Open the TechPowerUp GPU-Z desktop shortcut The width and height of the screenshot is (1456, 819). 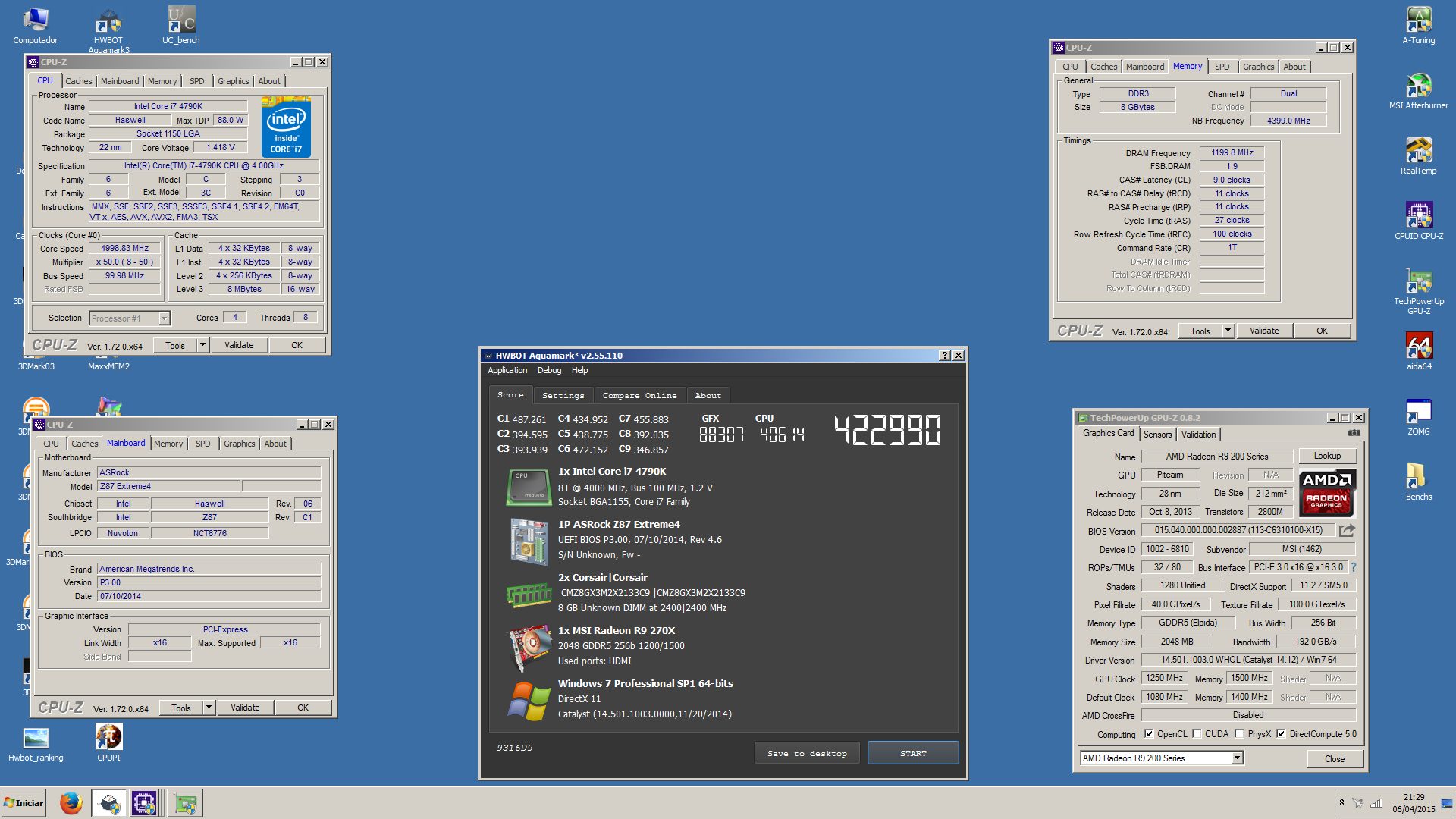[x=1418, y=291]
